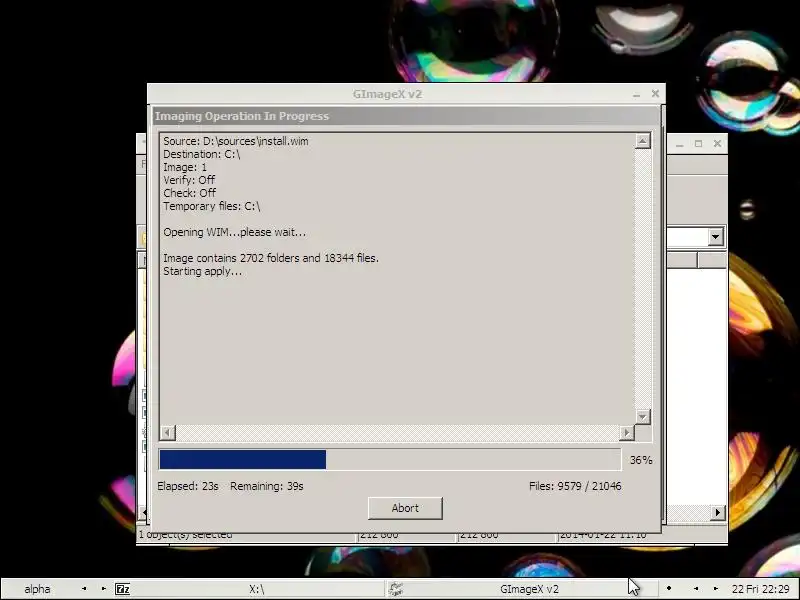This screenshot has width=800, height=600.
Task: Click the Elapsed: 23s label
Action: [188, 486]
